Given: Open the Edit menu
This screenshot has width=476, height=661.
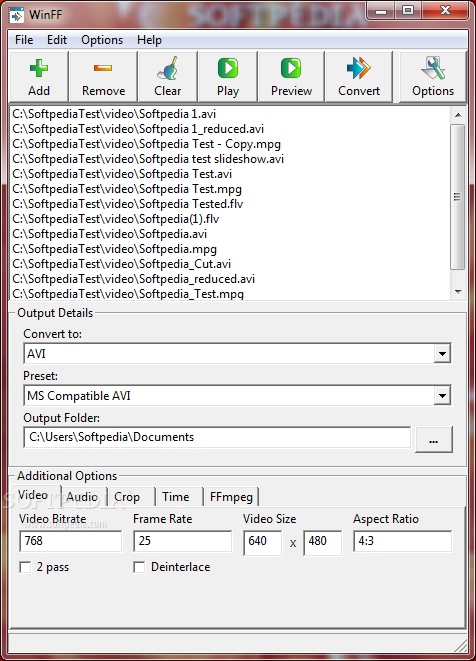Looking at the screenshot, I should [57, 40].
